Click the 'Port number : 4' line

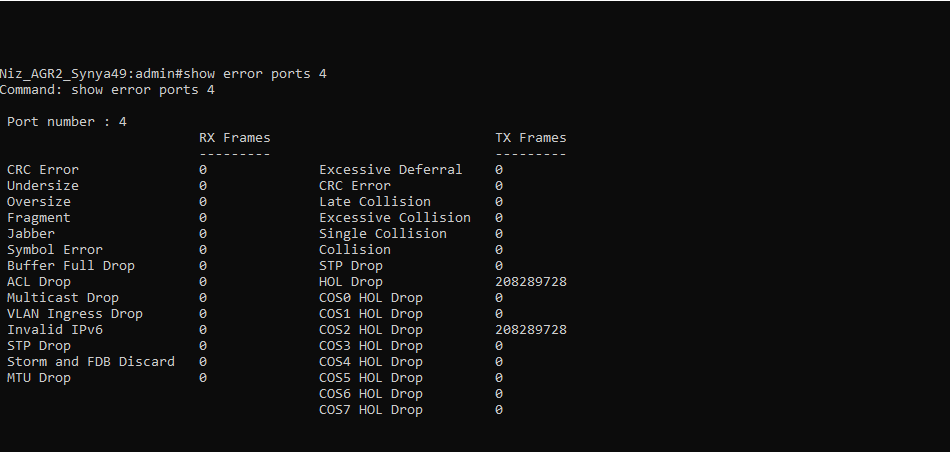click(x=67, y=122)
